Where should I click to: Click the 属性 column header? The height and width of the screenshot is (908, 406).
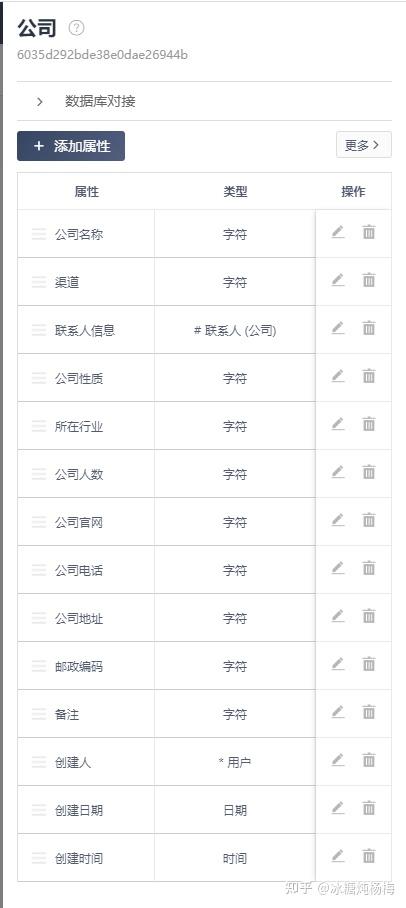pyautogui.click(x=86, y=192)
